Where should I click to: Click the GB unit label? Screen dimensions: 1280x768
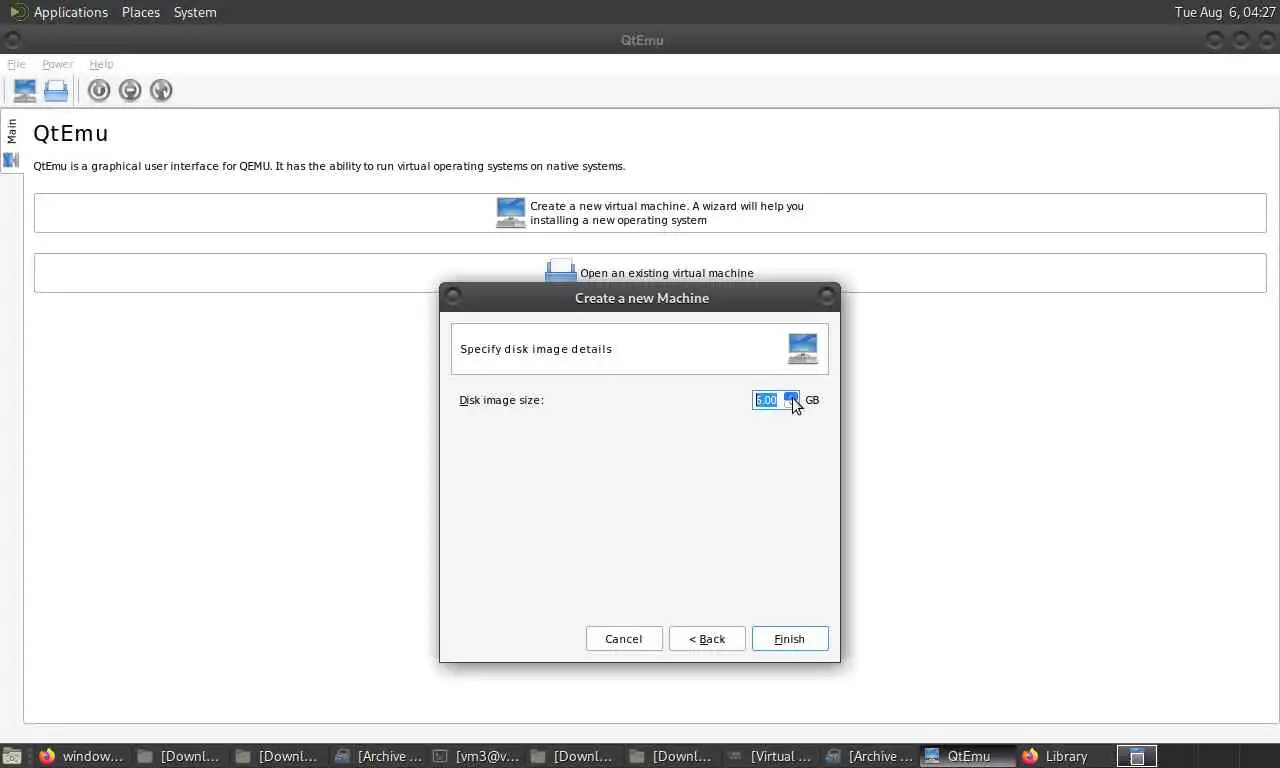[x=812, y=400]
